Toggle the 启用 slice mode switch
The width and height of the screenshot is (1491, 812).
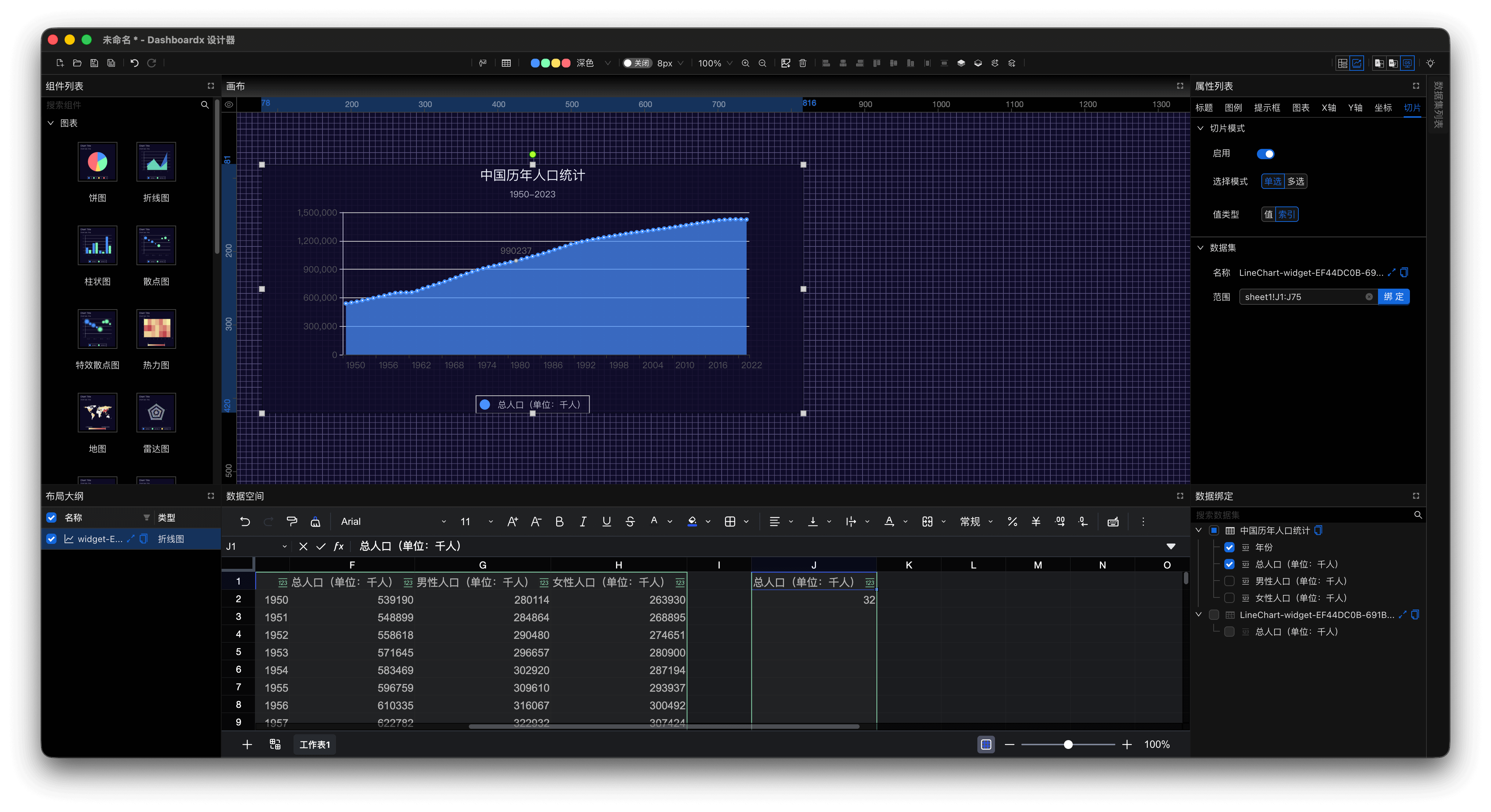pos(1265,154)
